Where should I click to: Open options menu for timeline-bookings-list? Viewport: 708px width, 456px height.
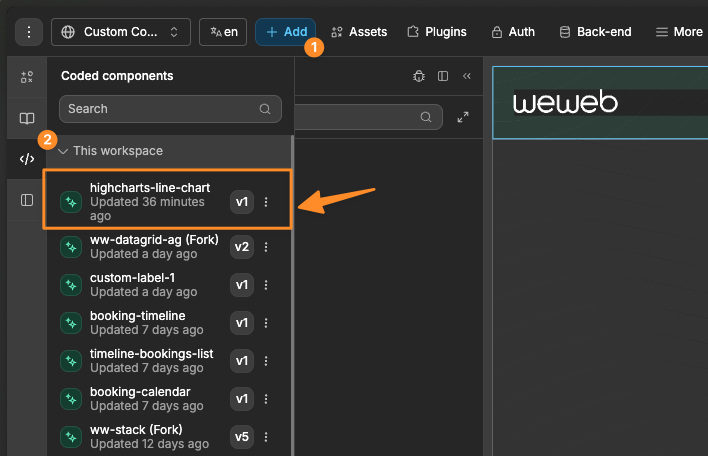266,361
